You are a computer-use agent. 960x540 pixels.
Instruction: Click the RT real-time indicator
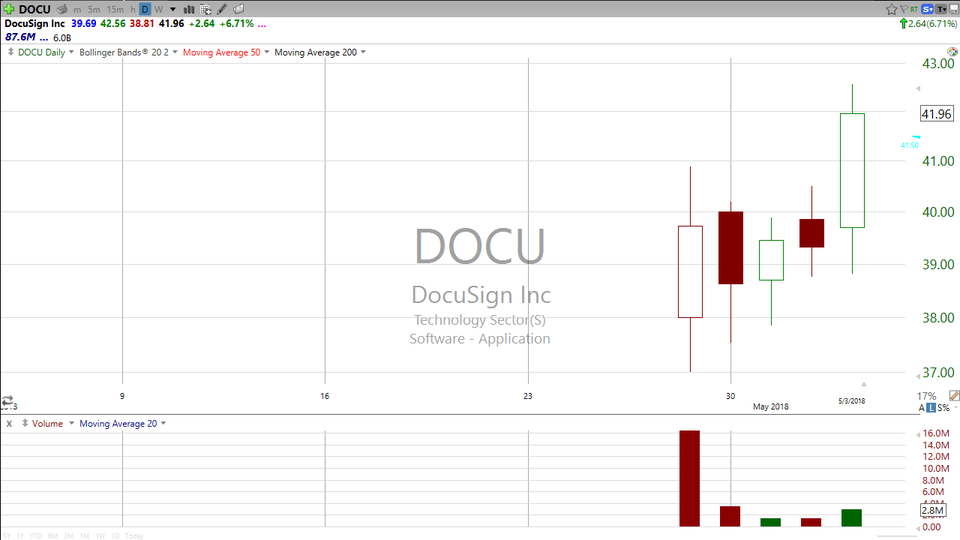click(914, 9)
